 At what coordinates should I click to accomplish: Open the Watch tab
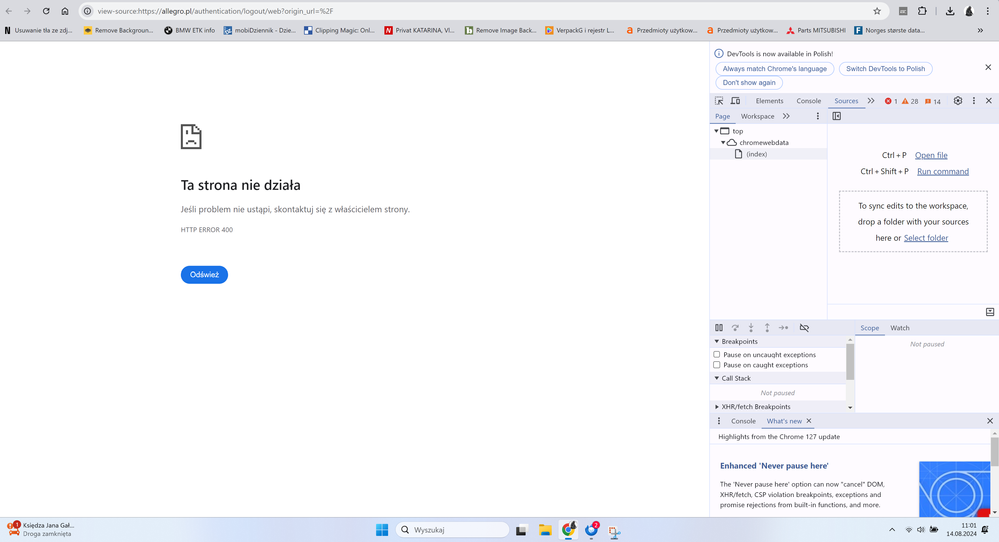pyautogui.click(x=900, y=328)
